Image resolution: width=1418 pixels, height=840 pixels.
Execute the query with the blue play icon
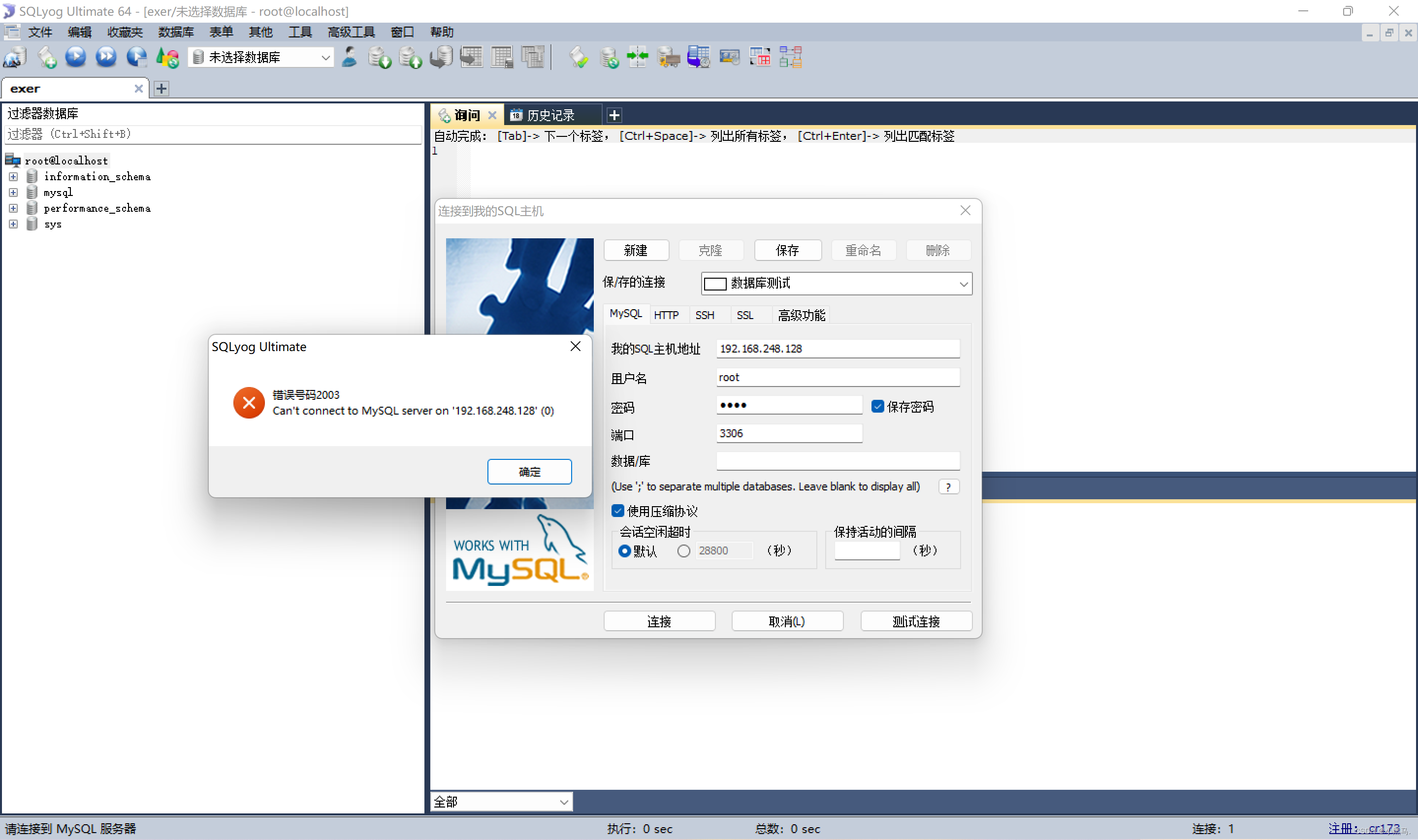coord(76,57)
